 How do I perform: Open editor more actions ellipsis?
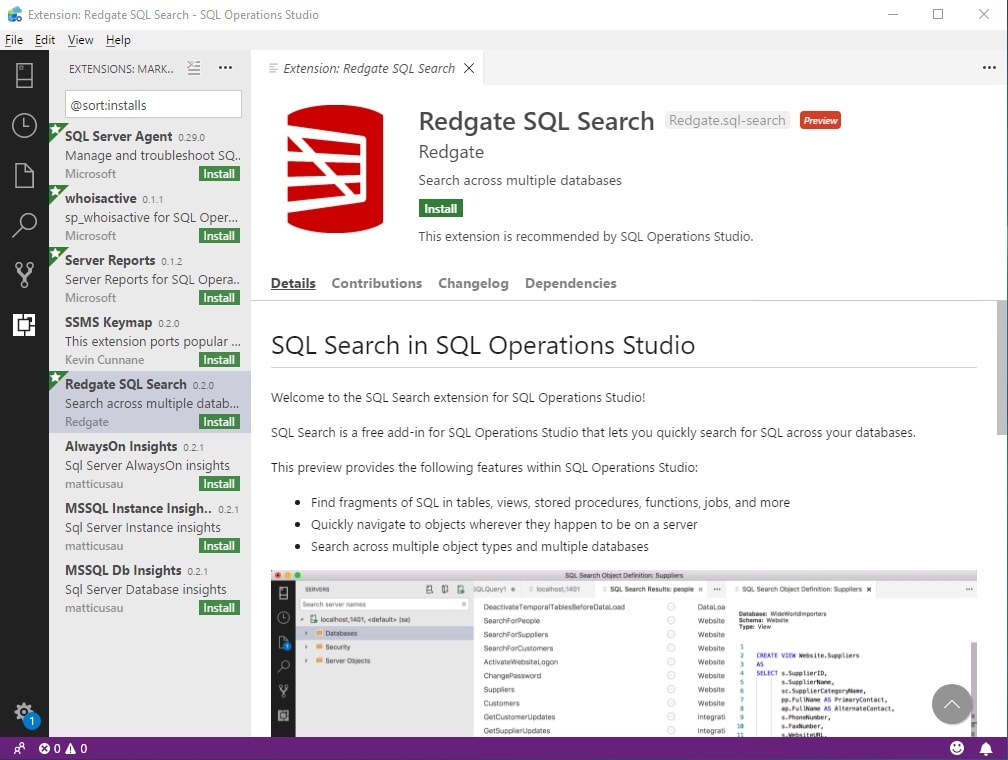[x=989, y=68]
